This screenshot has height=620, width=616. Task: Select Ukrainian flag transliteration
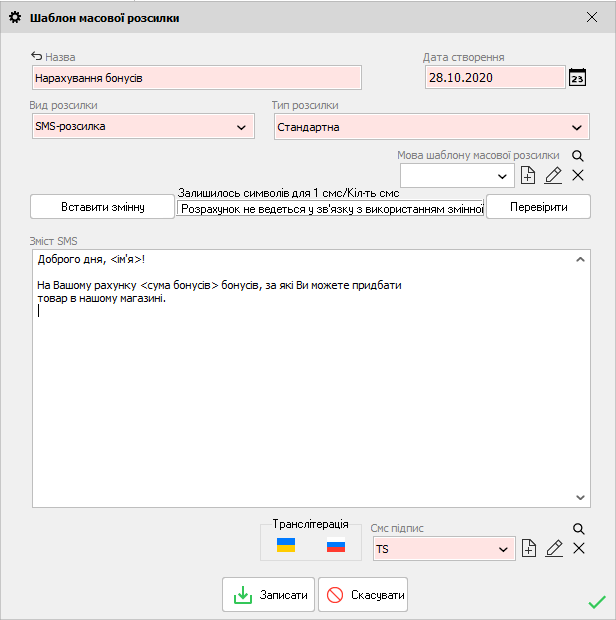(x=286, y=546)
